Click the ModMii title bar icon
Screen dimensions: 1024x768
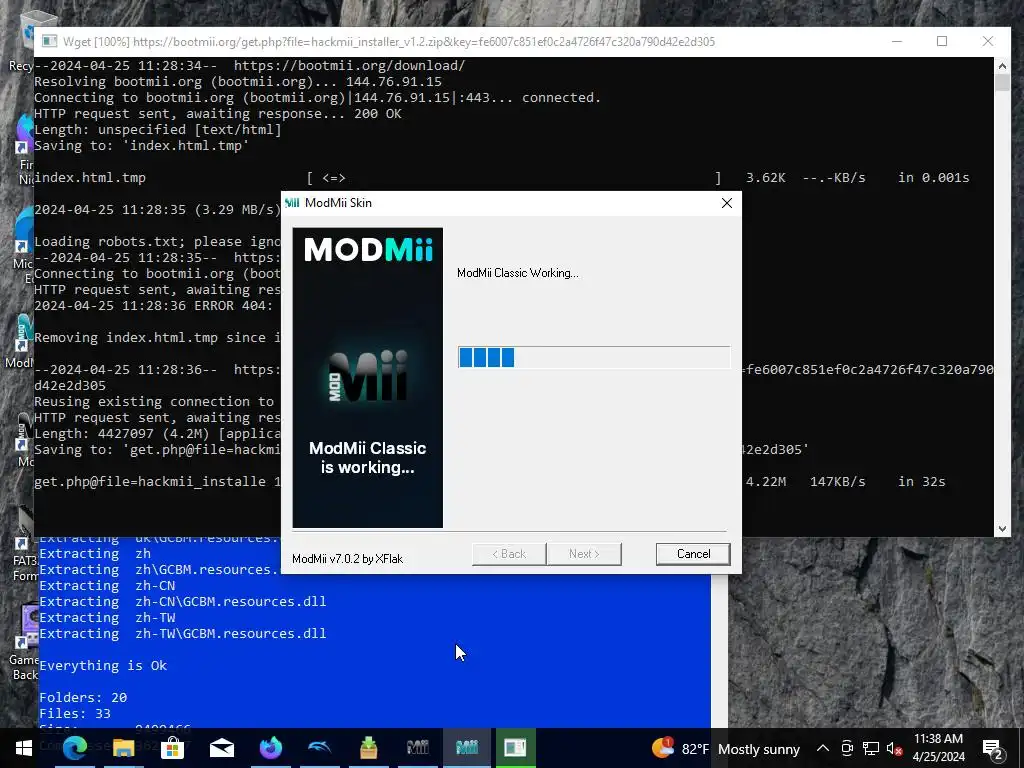click(x=293, y=203)
